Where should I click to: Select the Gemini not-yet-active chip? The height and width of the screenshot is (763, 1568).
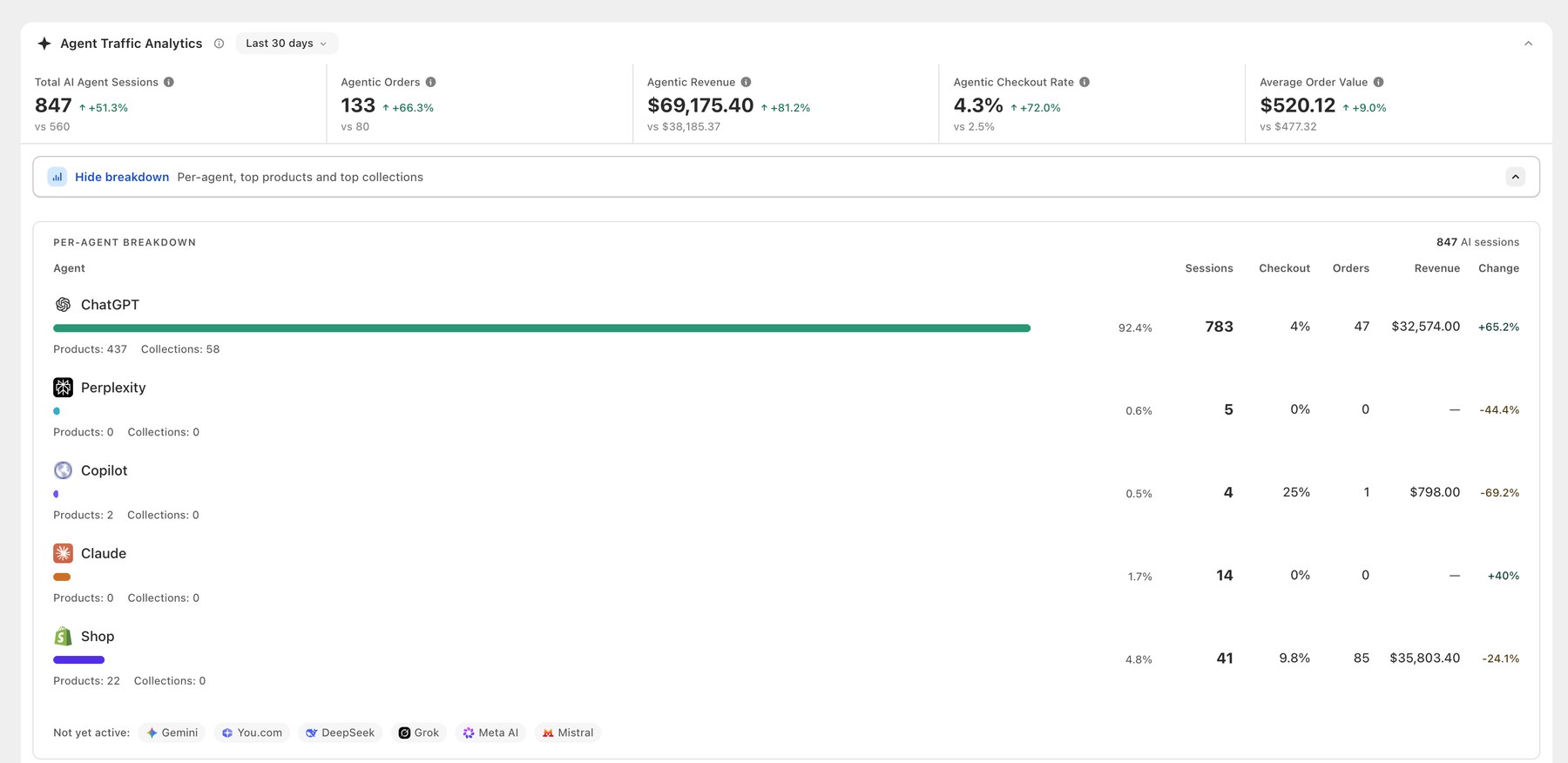(x=172, y=733)
